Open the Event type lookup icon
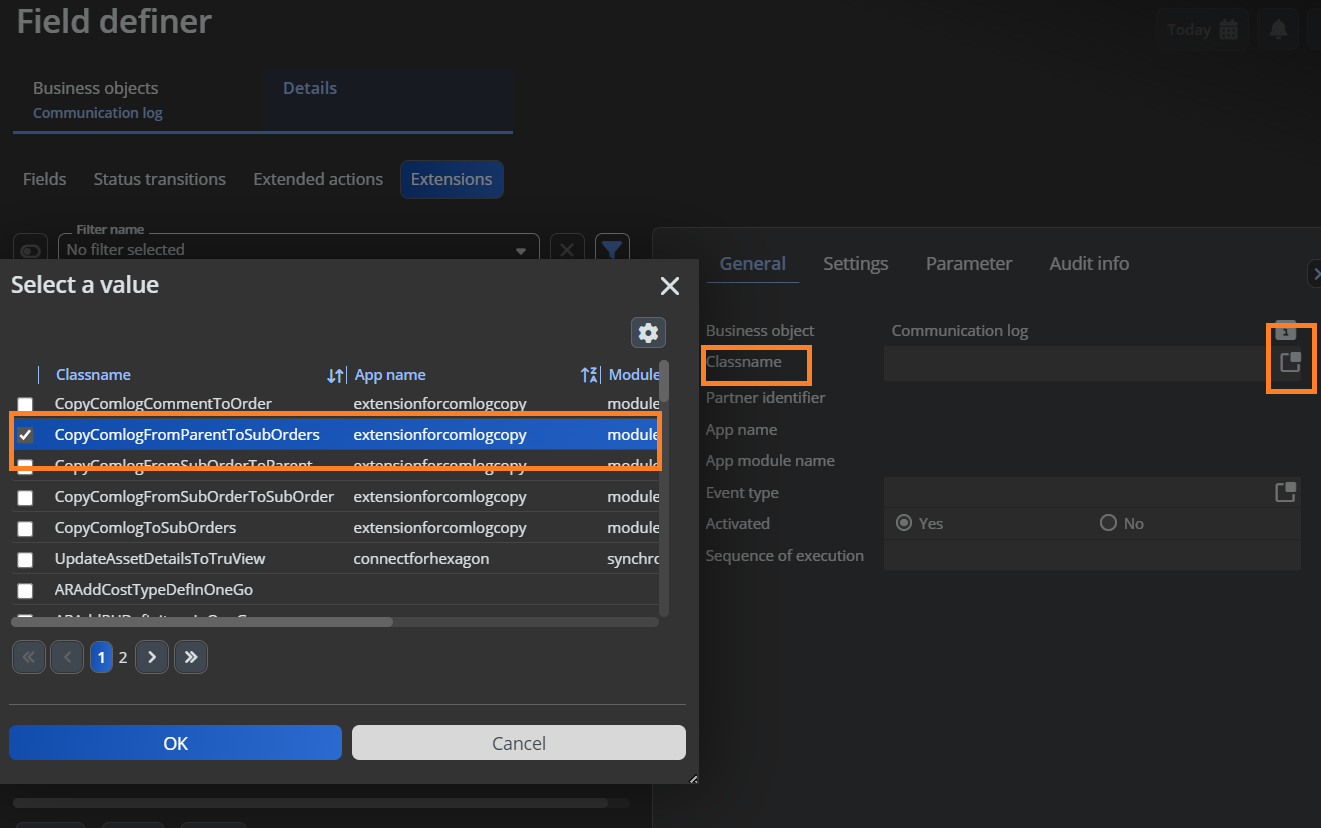Screen dimensions: 1321x828 tap(1285, 492)
